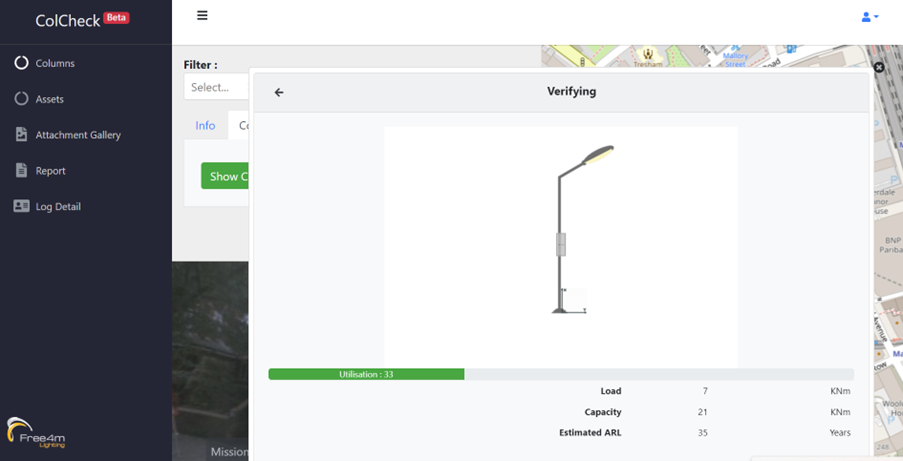Viewport: 903px width, 461px height.
Task: Click the Columns circle icon
Action: click(x=21, y=63)
